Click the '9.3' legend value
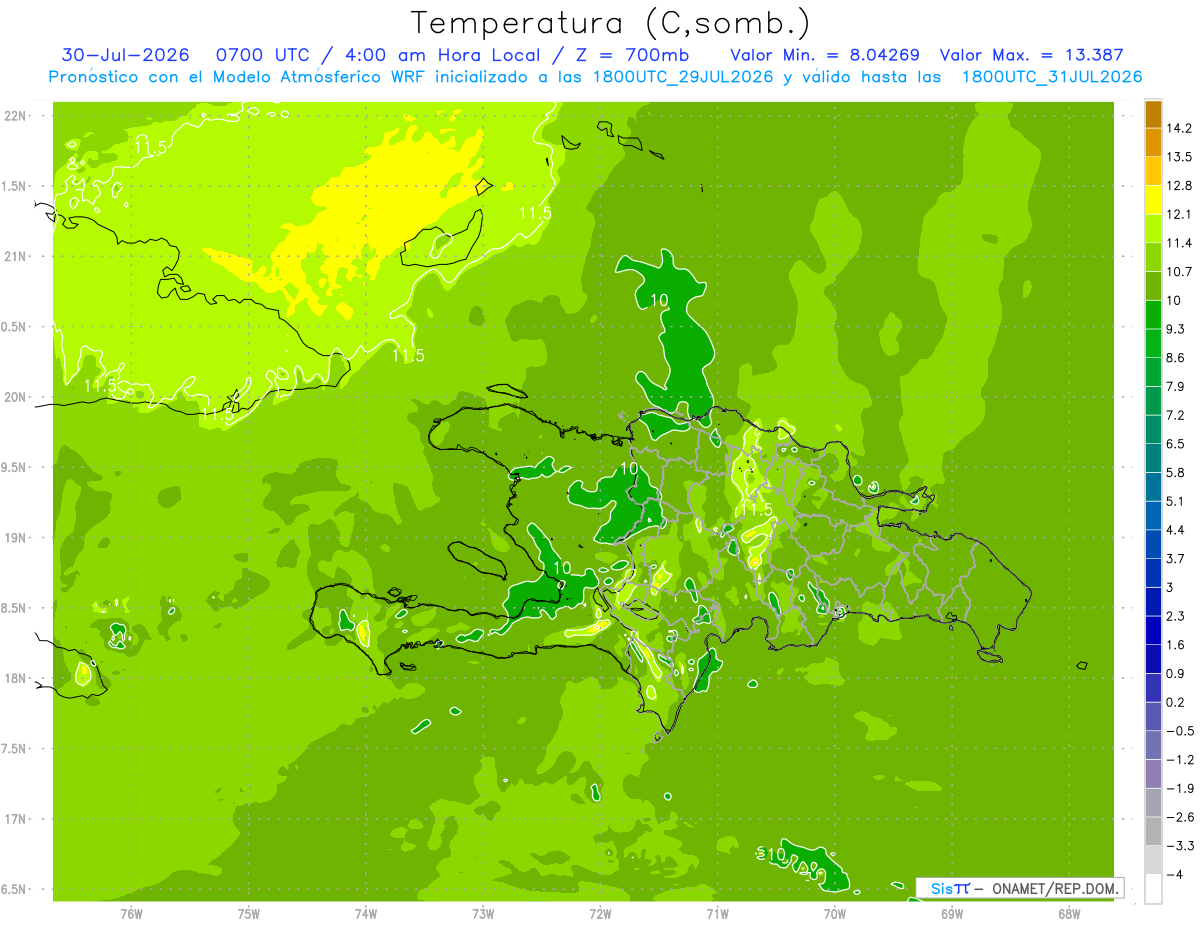 [1175, 329]
